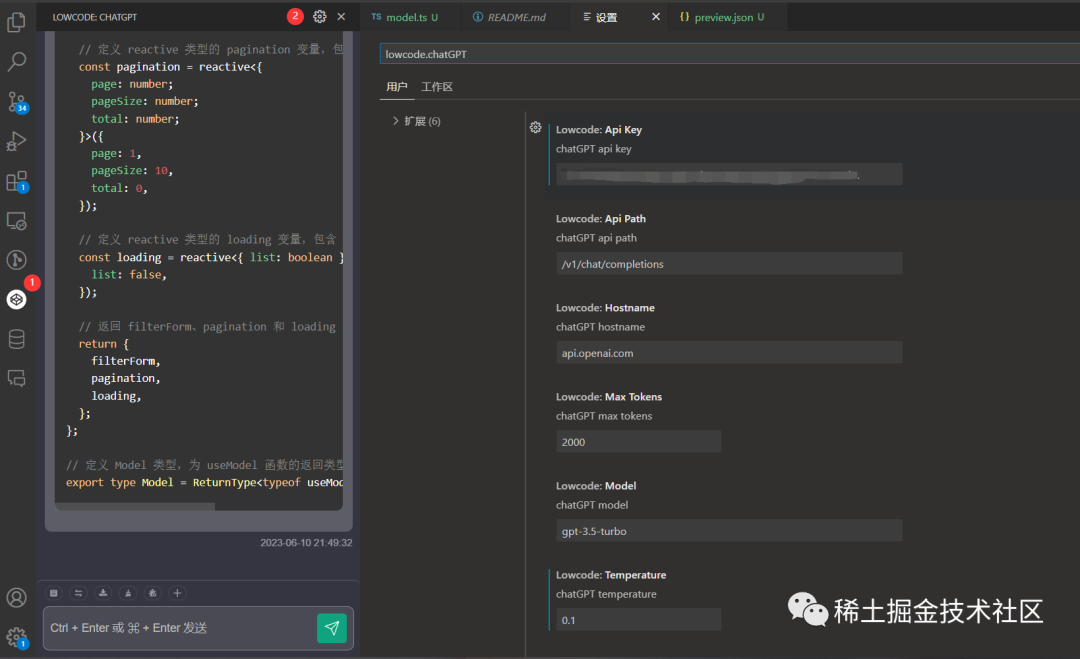This screenshot has width=1080, height=659.
Task: Open the Extensions view in activity bar
Action: tap(17, 181)
